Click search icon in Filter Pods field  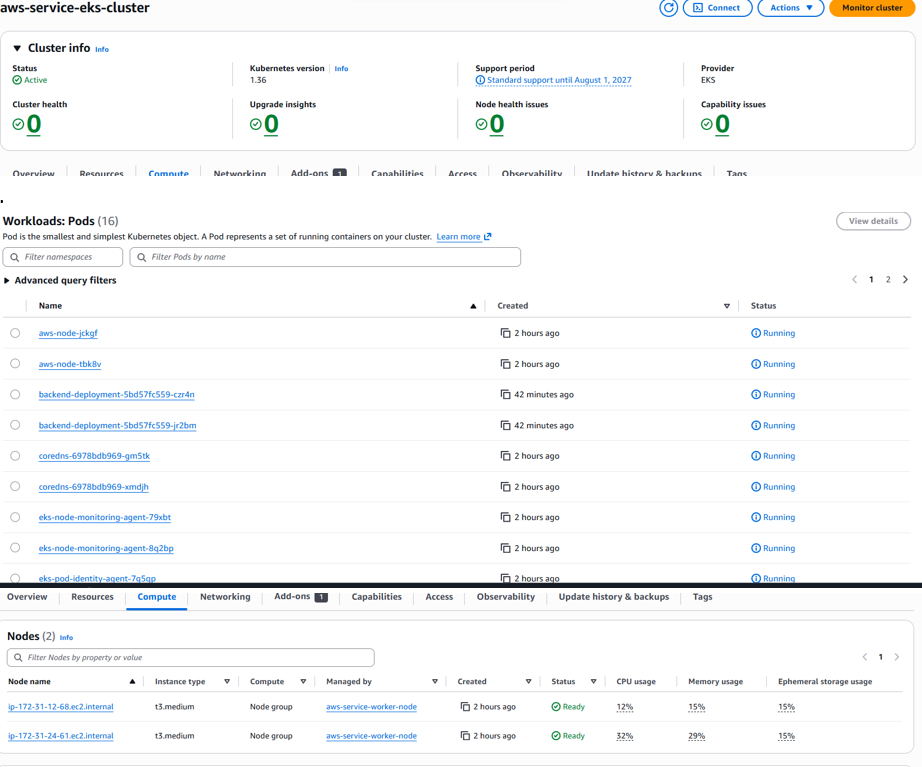click(x=142, y=257)
